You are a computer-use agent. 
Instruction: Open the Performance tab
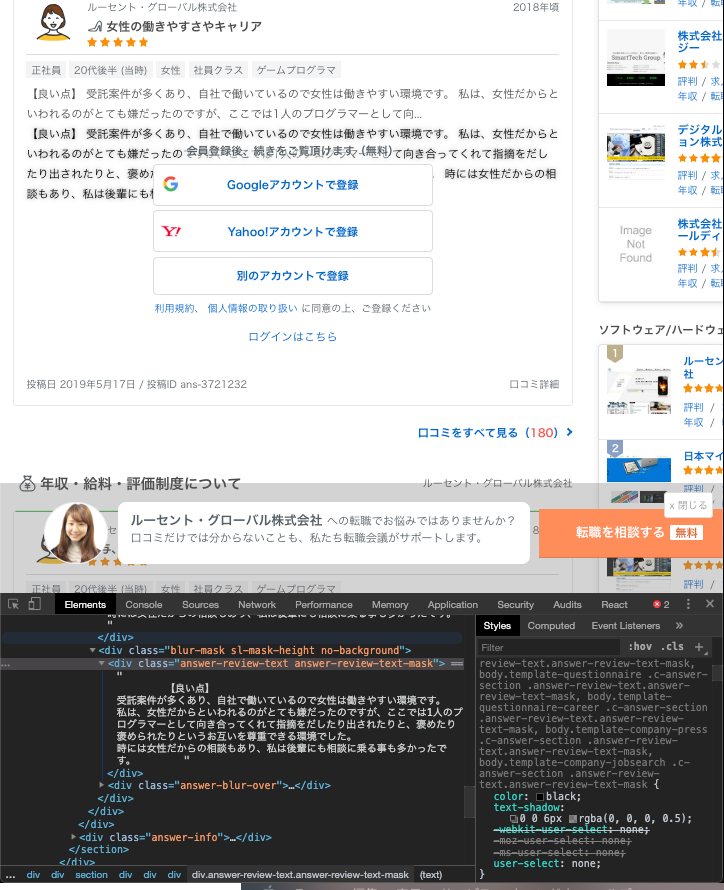point(323,604)
